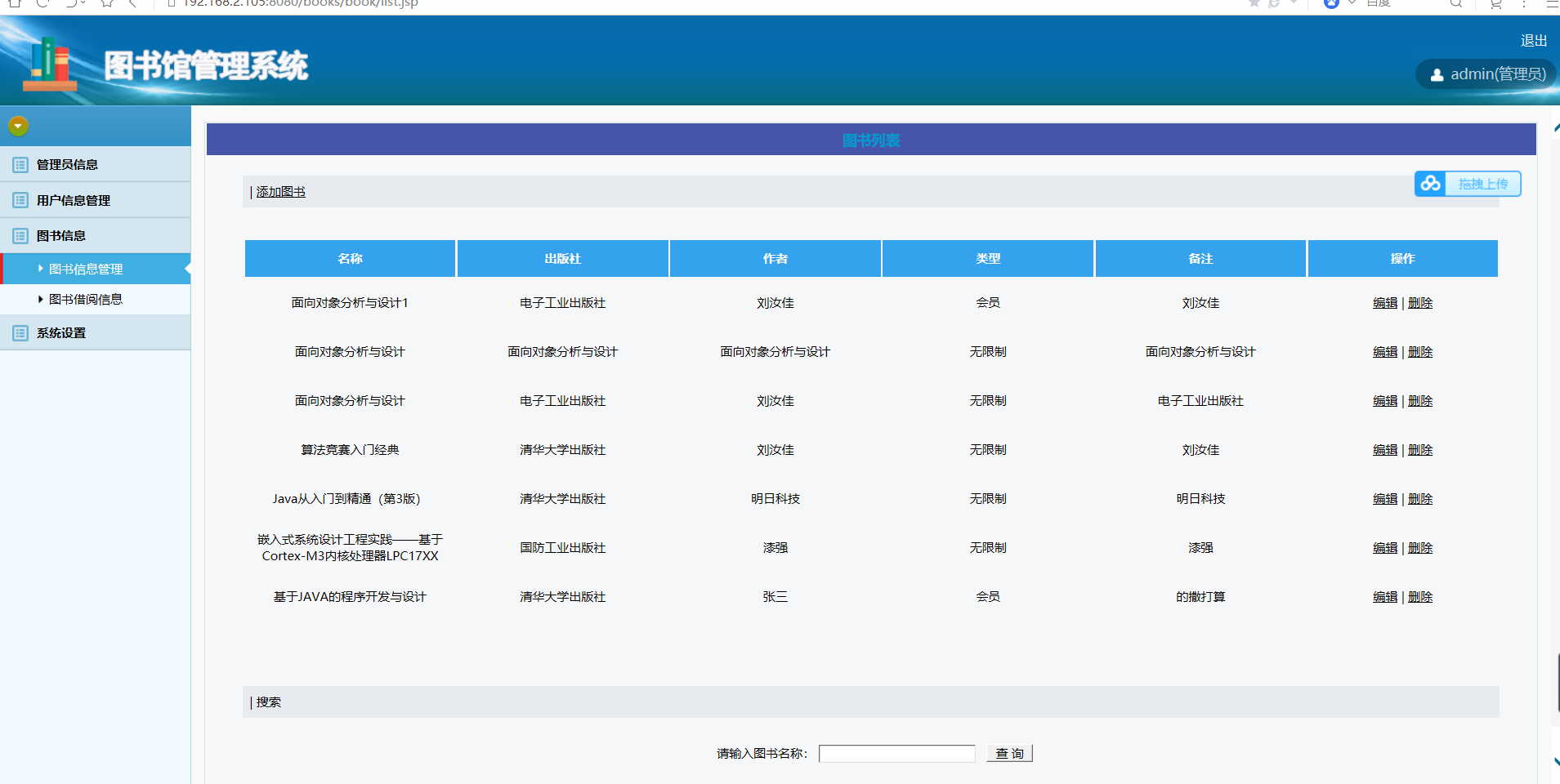This screenshot has width=1560, height=784.
Task: Expand the 管理员信息 sidebar section
Action: [x=67, y=165]
